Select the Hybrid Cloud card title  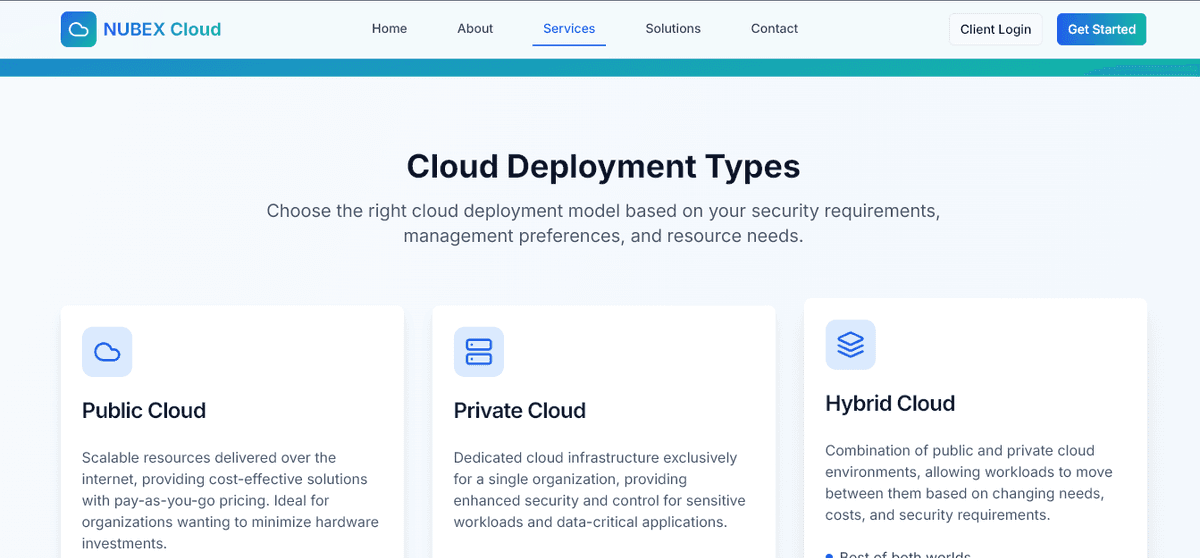890,403
